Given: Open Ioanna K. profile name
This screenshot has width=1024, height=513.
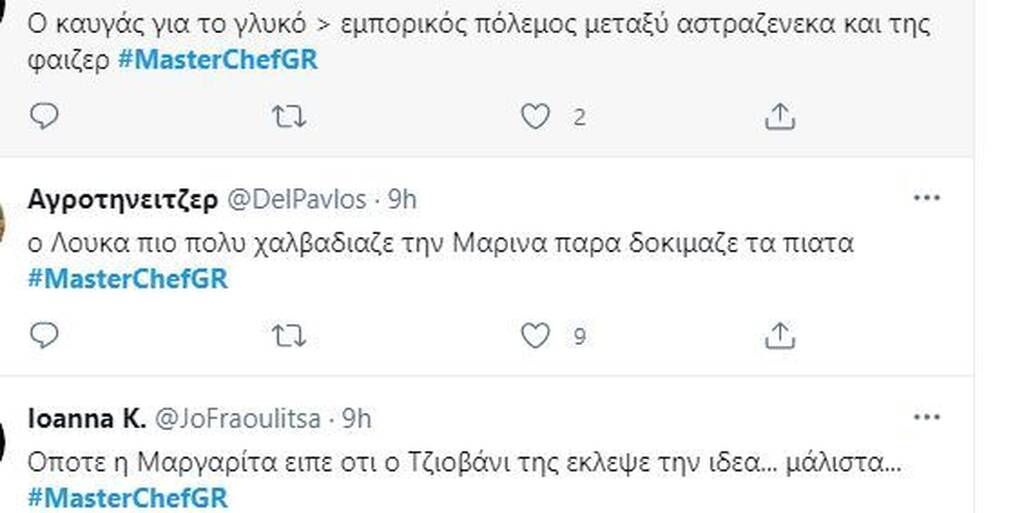Looking at the screenshot, I should tap(86, 418).
